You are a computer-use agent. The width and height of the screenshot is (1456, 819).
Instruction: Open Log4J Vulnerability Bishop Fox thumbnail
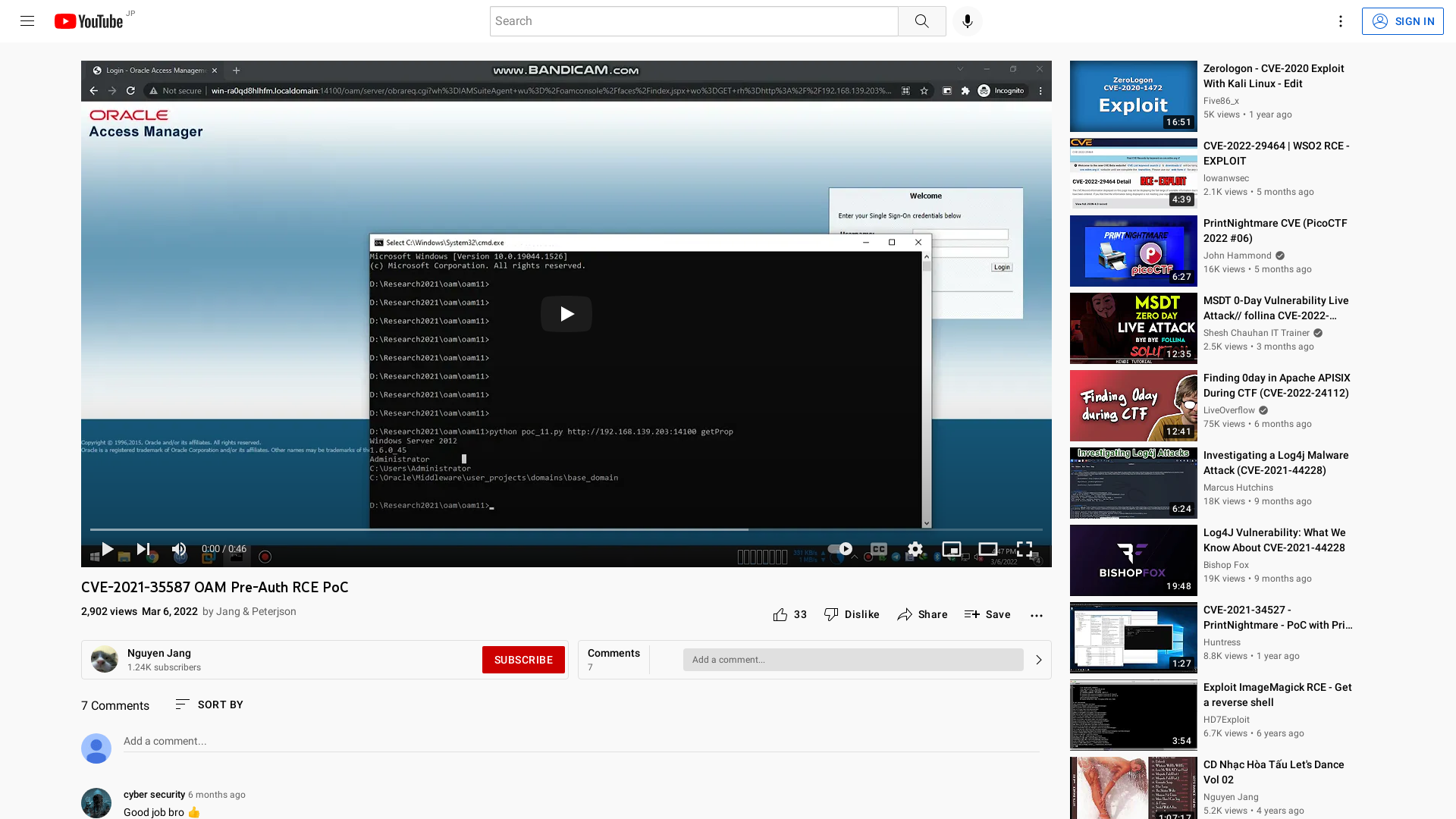click(1133, 560)
